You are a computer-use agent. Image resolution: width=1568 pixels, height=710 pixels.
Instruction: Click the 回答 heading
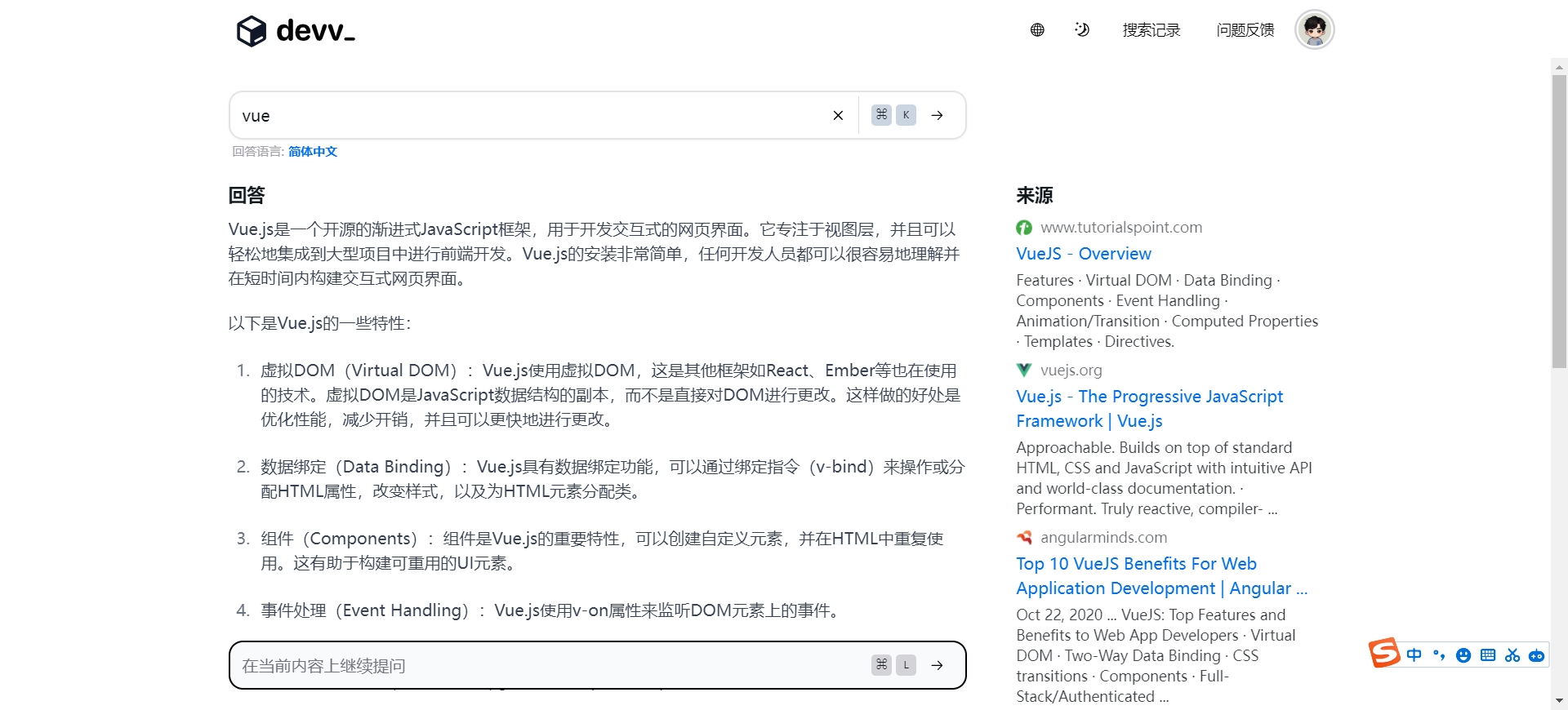point(247,196)
